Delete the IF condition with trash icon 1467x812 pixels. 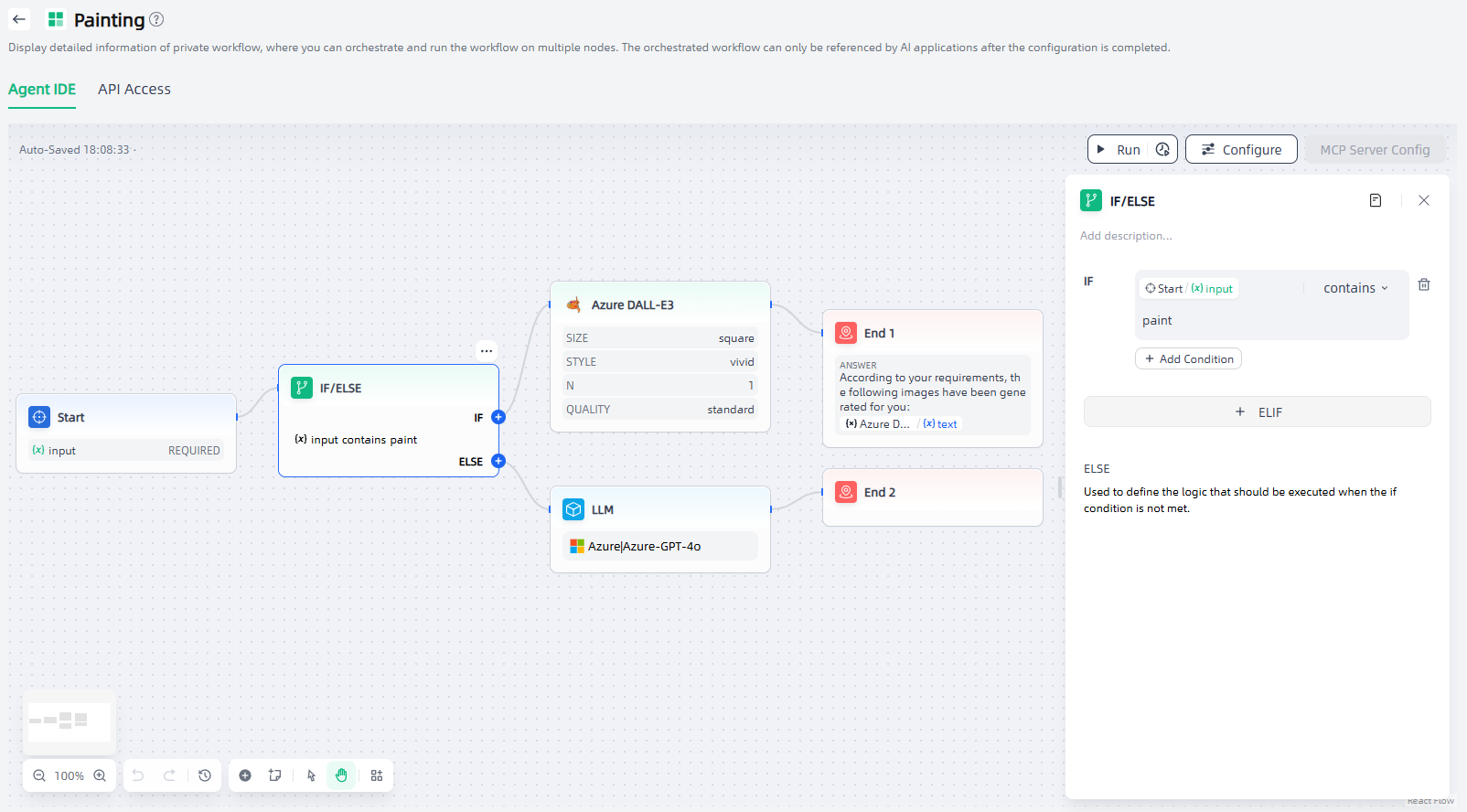pos(1424,285)
